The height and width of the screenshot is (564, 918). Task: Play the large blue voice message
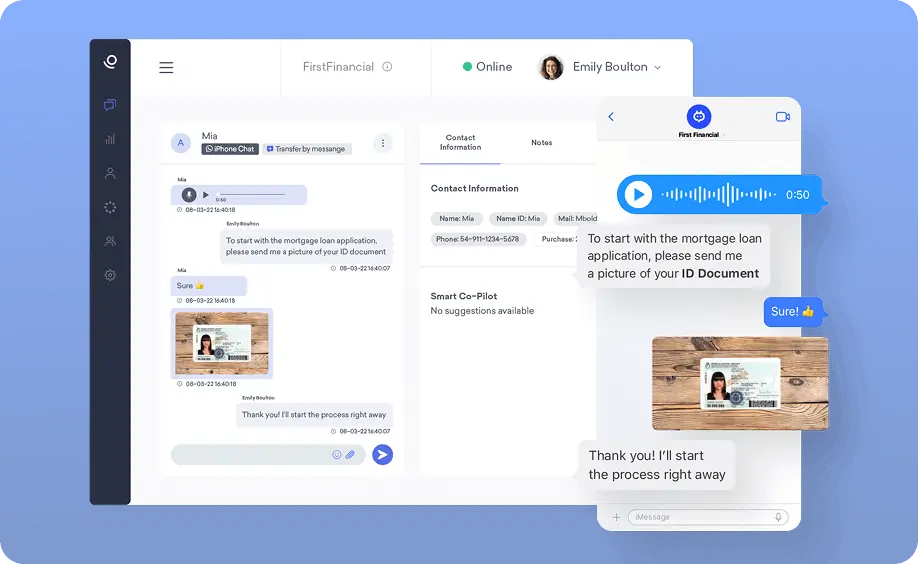pyautogui.click(x=637, y=195)
